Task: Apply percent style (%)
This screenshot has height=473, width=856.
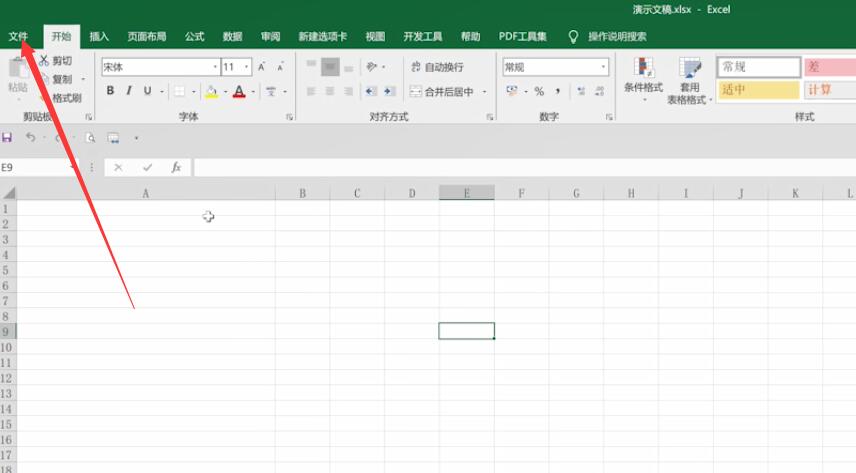Action: click(x=539, y=91)
